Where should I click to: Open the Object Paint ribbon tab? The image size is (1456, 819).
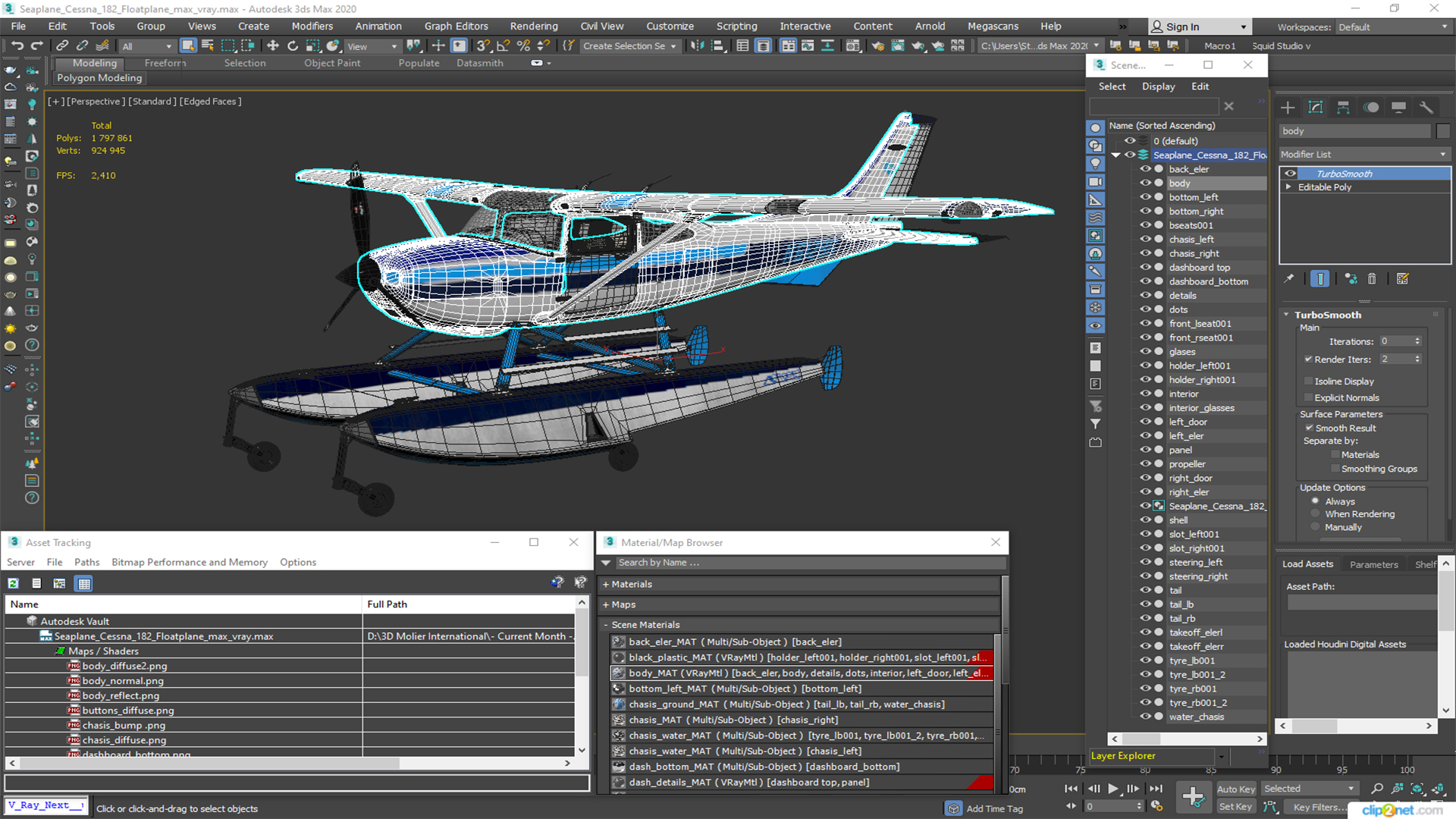point(332,63)
